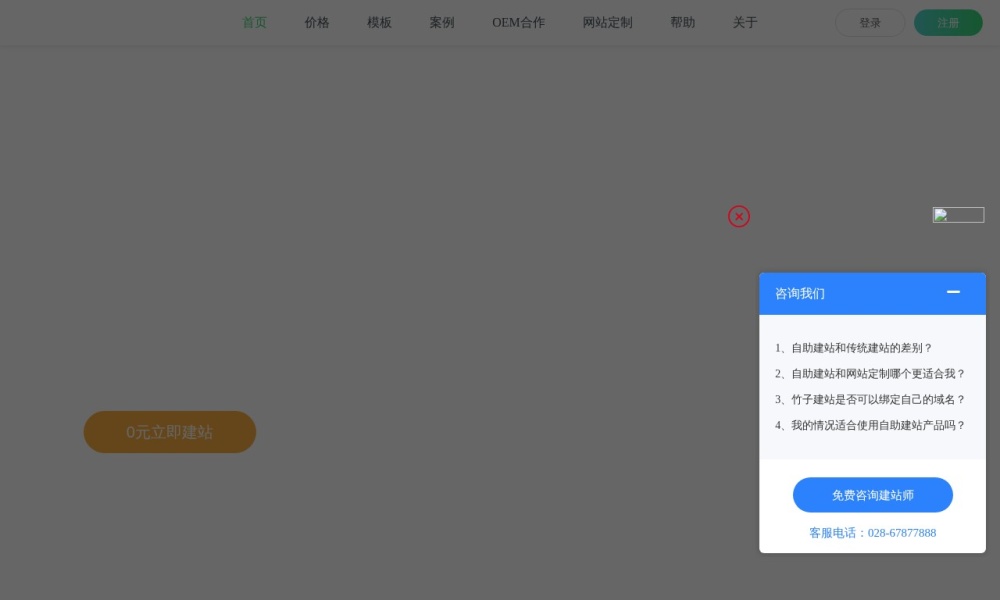View the 关于 page
The image size is (1000, 600).
pyautogui.click(x=744, y=22)
